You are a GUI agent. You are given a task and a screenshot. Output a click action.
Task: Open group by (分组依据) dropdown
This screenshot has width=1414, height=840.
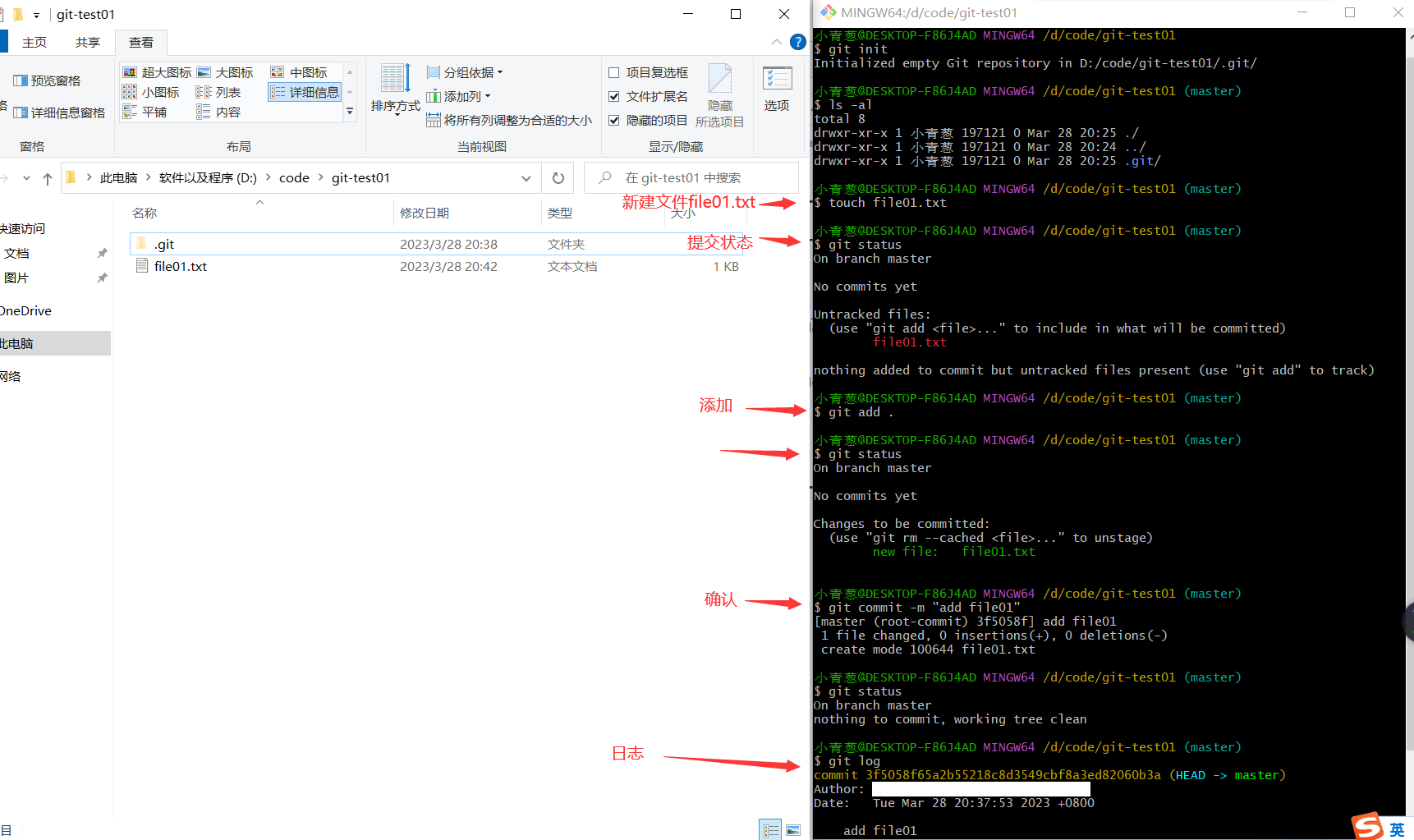pos(465,72)
